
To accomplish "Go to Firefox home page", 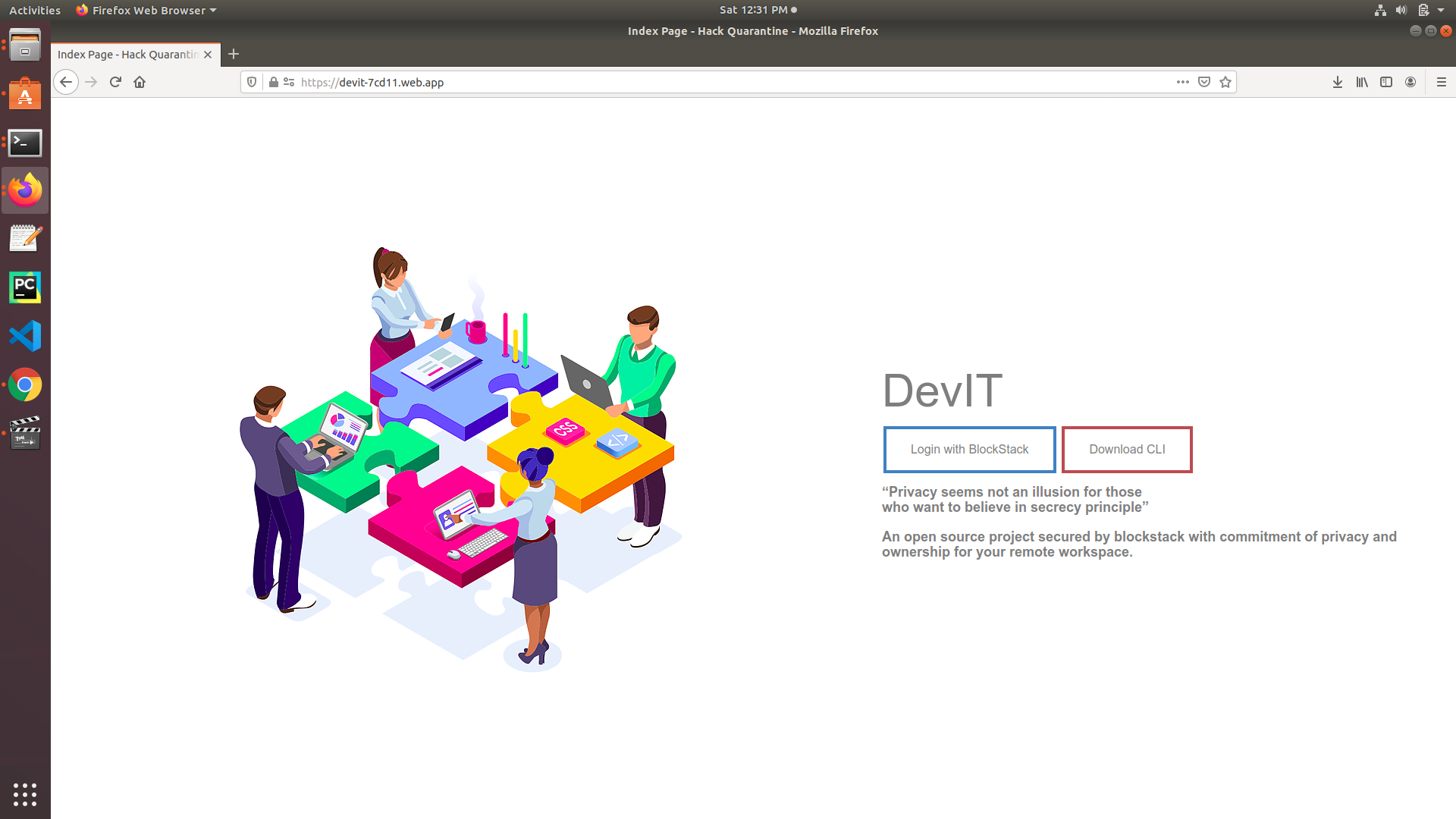I will tap(140, 82).
